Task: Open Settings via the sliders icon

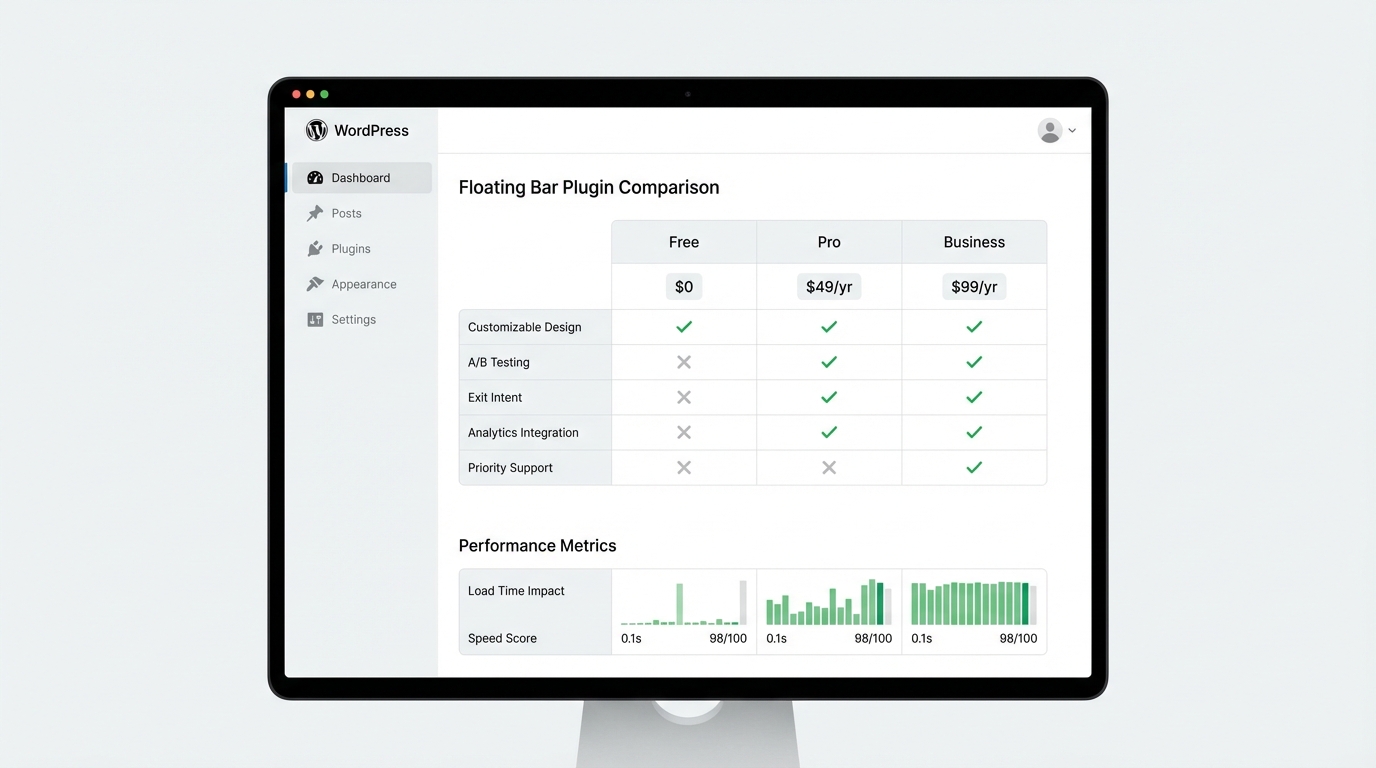Action: (x=314, y=319)
